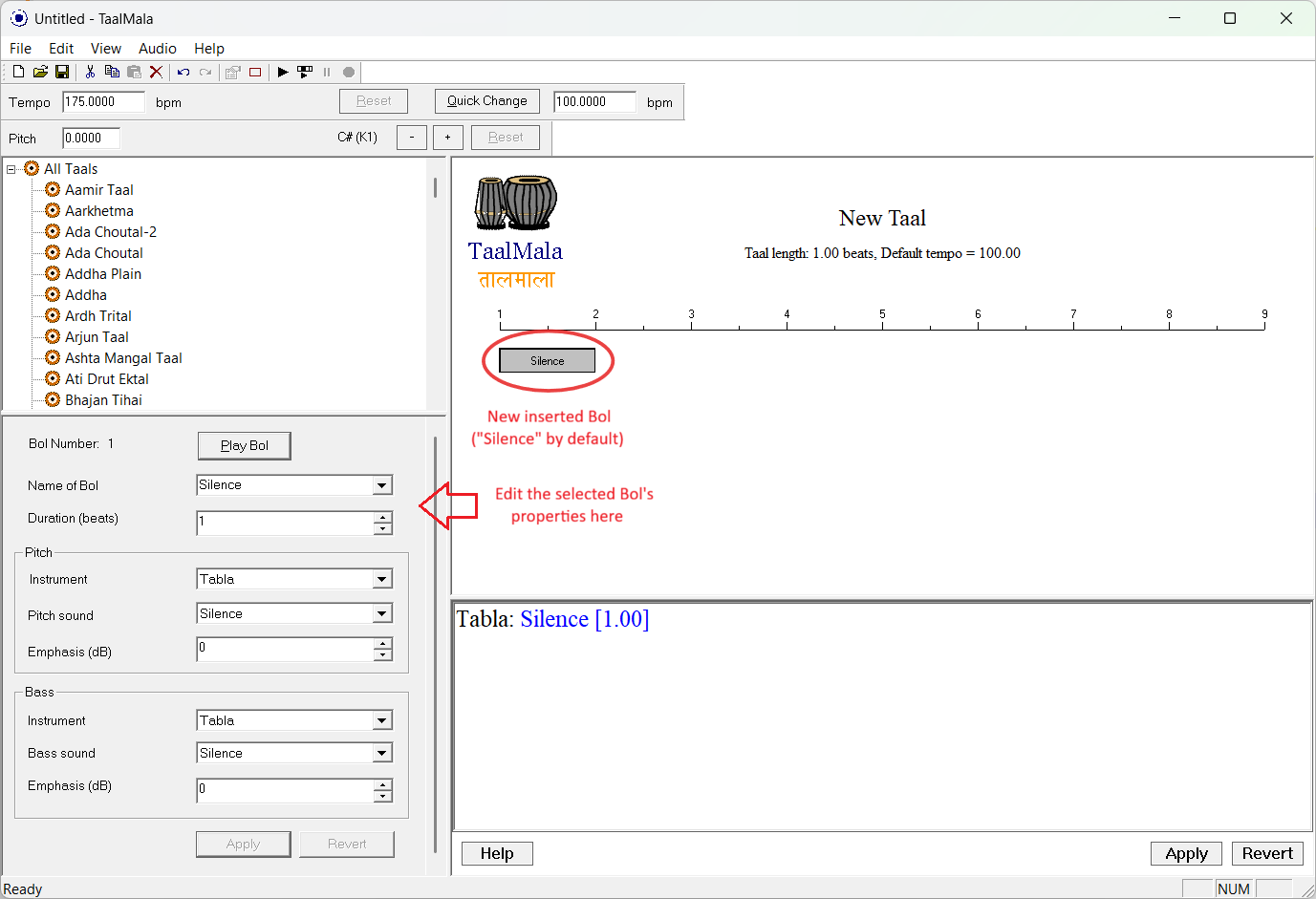The width and height of the screenshot is (1316, 899).
Task: Click the red rectangle icon in the toolbar
Action: [255, 72]
